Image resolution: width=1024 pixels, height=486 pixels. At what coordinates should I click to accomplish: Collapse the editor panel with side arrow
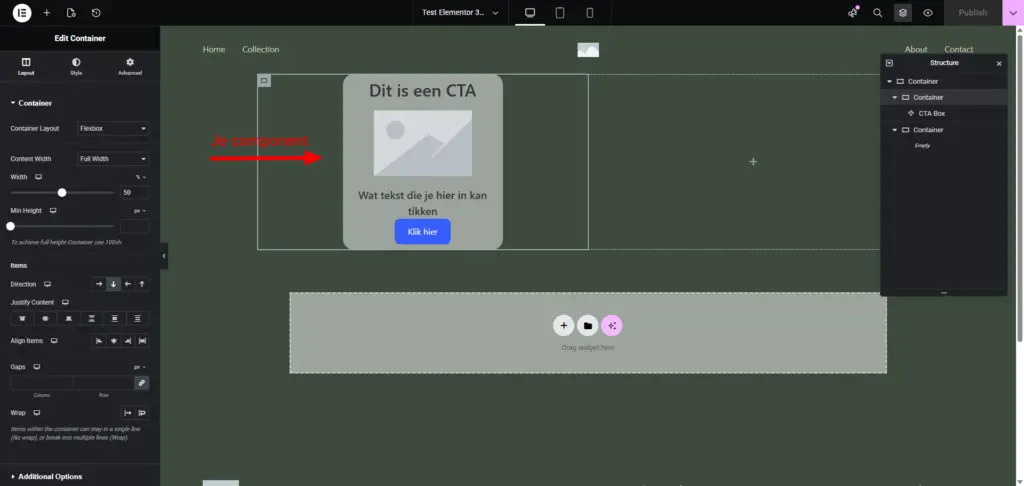coord(164,256)
